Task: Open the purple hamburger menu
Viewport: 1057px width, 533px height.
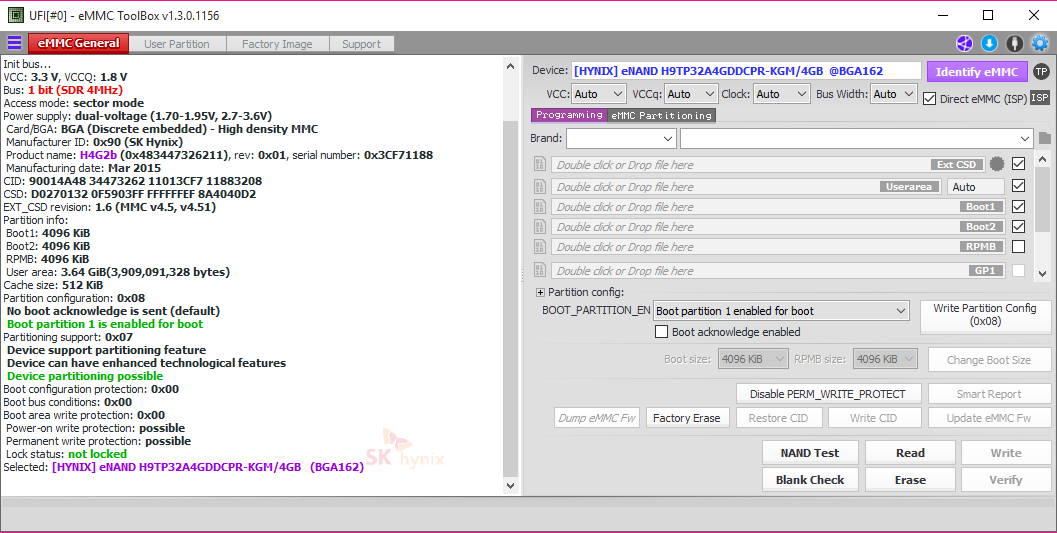Action: point(14,43)
